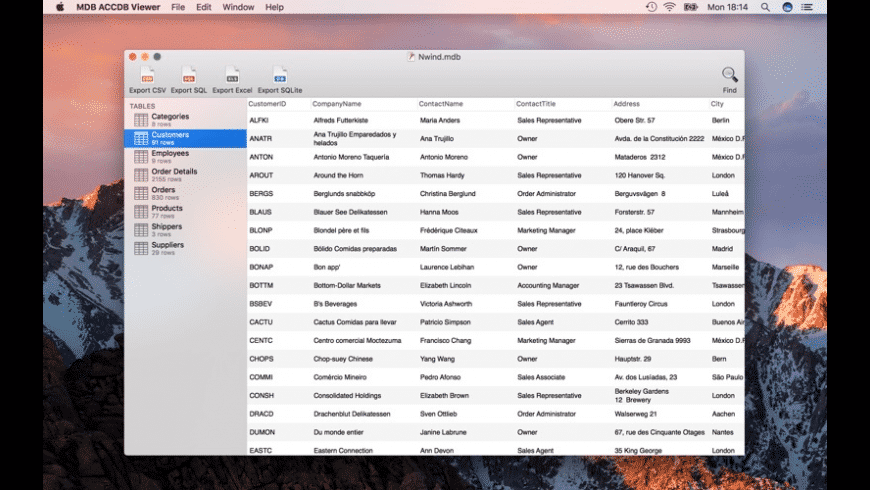Click the CustomerID column header
The image size is (870, 490).
pyautogui.click(x=267, y=104)
